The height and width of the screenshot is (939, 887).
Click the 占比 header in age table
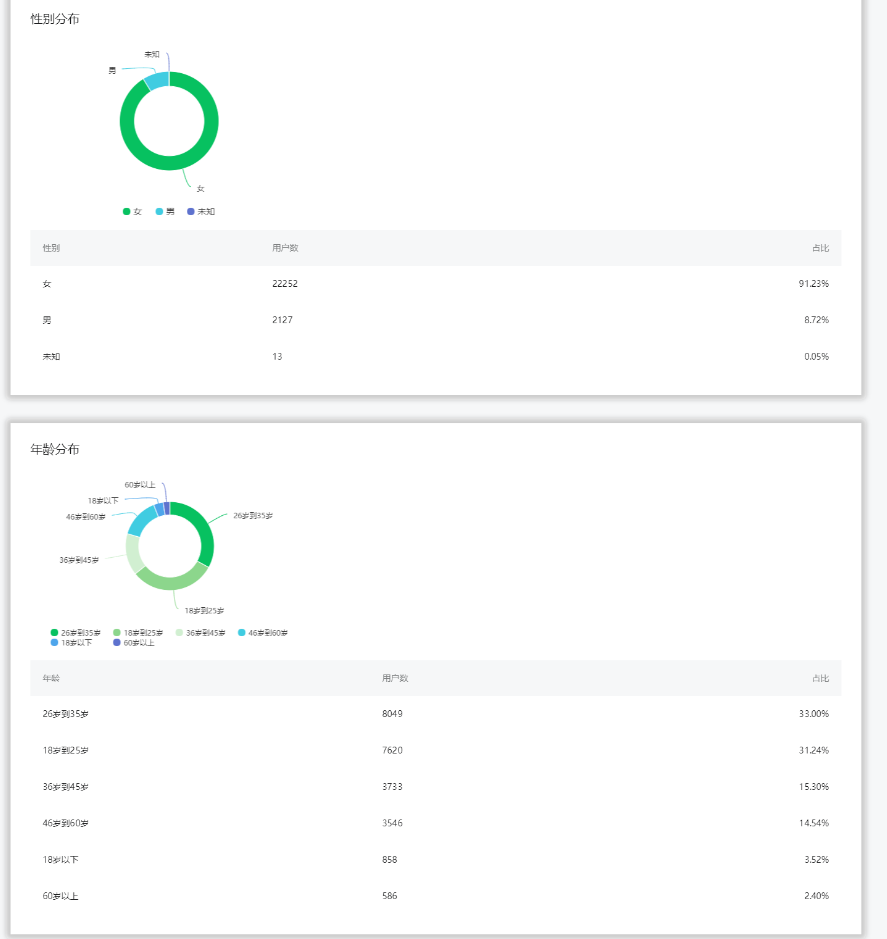coord(821,678)
